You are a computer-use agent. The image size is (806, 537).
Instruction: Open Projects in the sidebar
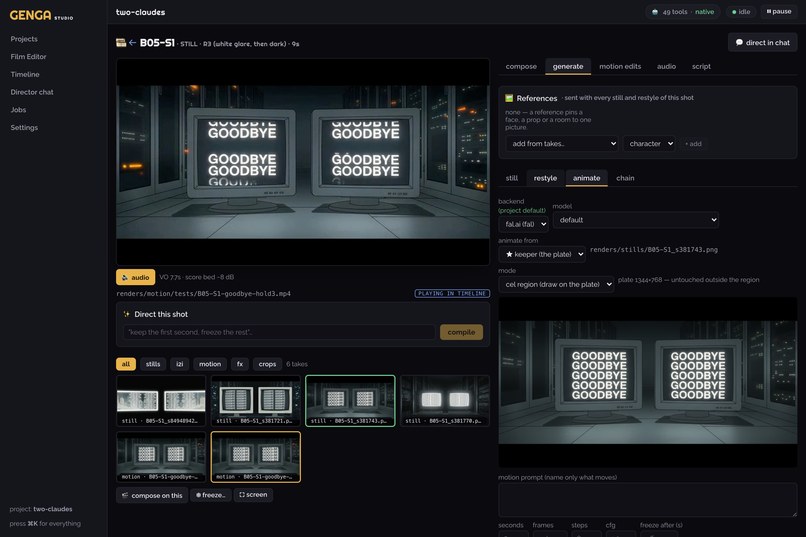[24, 39]
